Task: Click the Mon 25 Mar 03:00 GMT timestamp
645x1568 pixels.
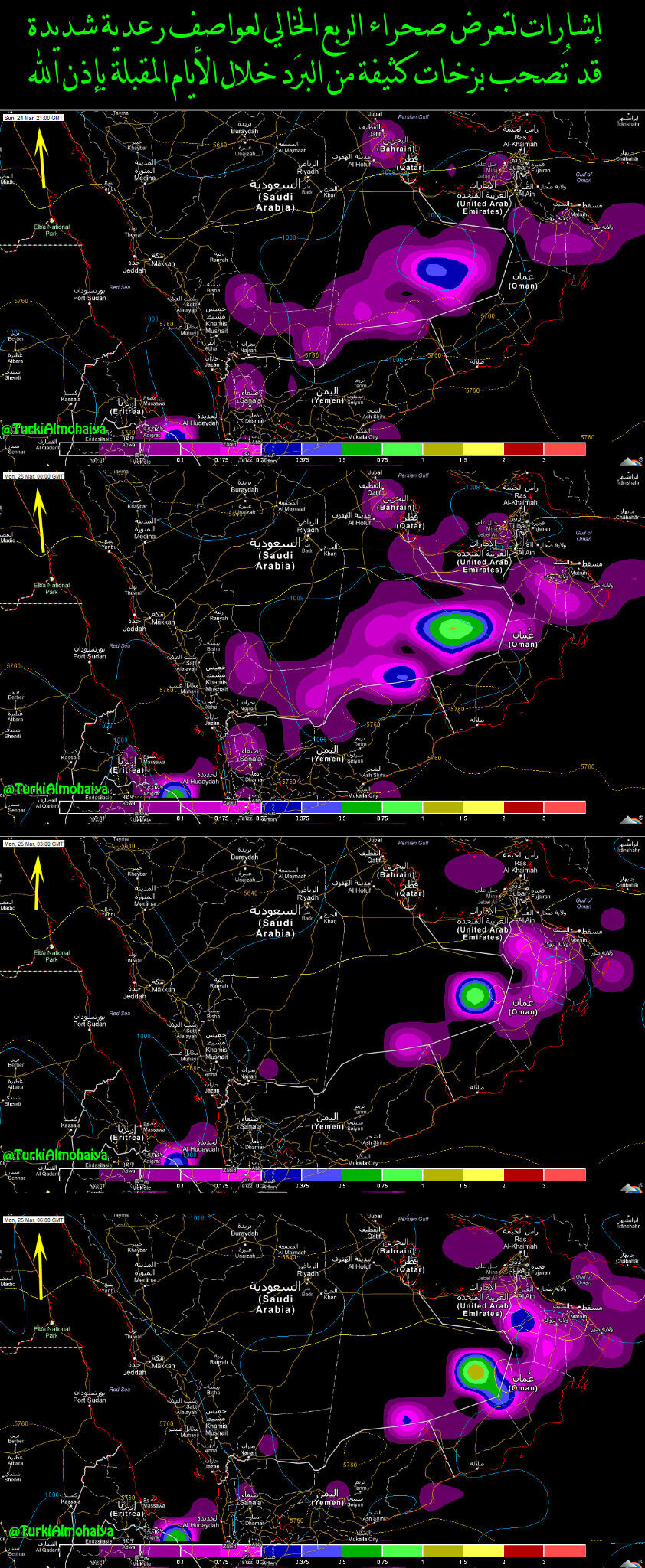Action: tap(33, 844)
